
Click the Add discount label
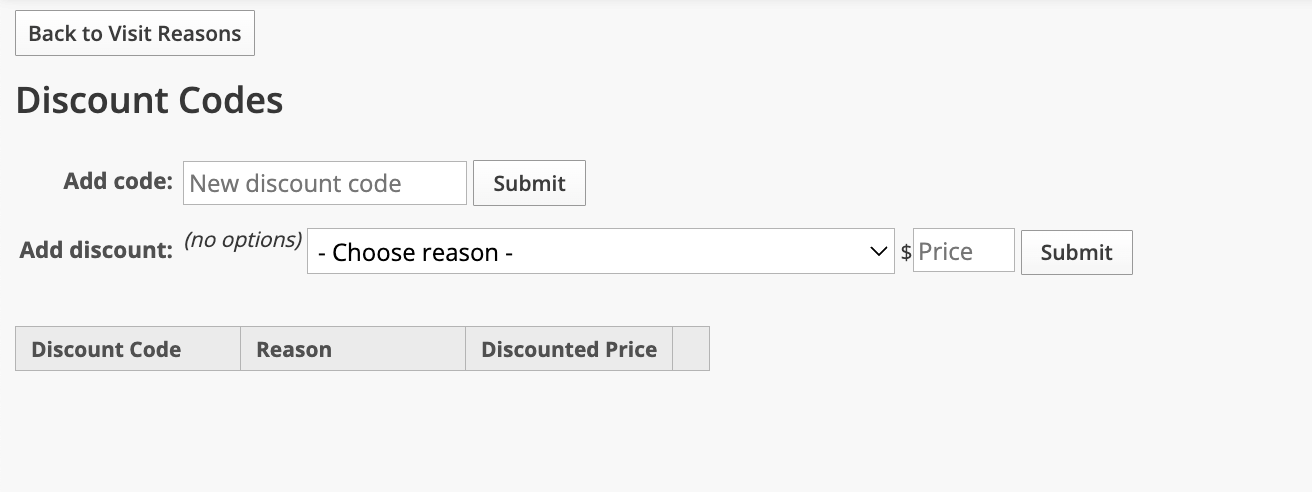96,250
